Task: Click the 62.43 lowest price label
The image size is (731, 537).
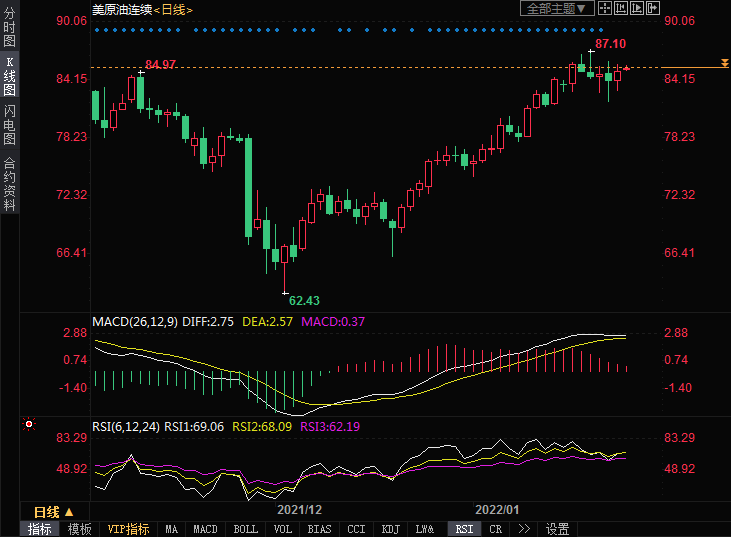Action: coord(304,300)
